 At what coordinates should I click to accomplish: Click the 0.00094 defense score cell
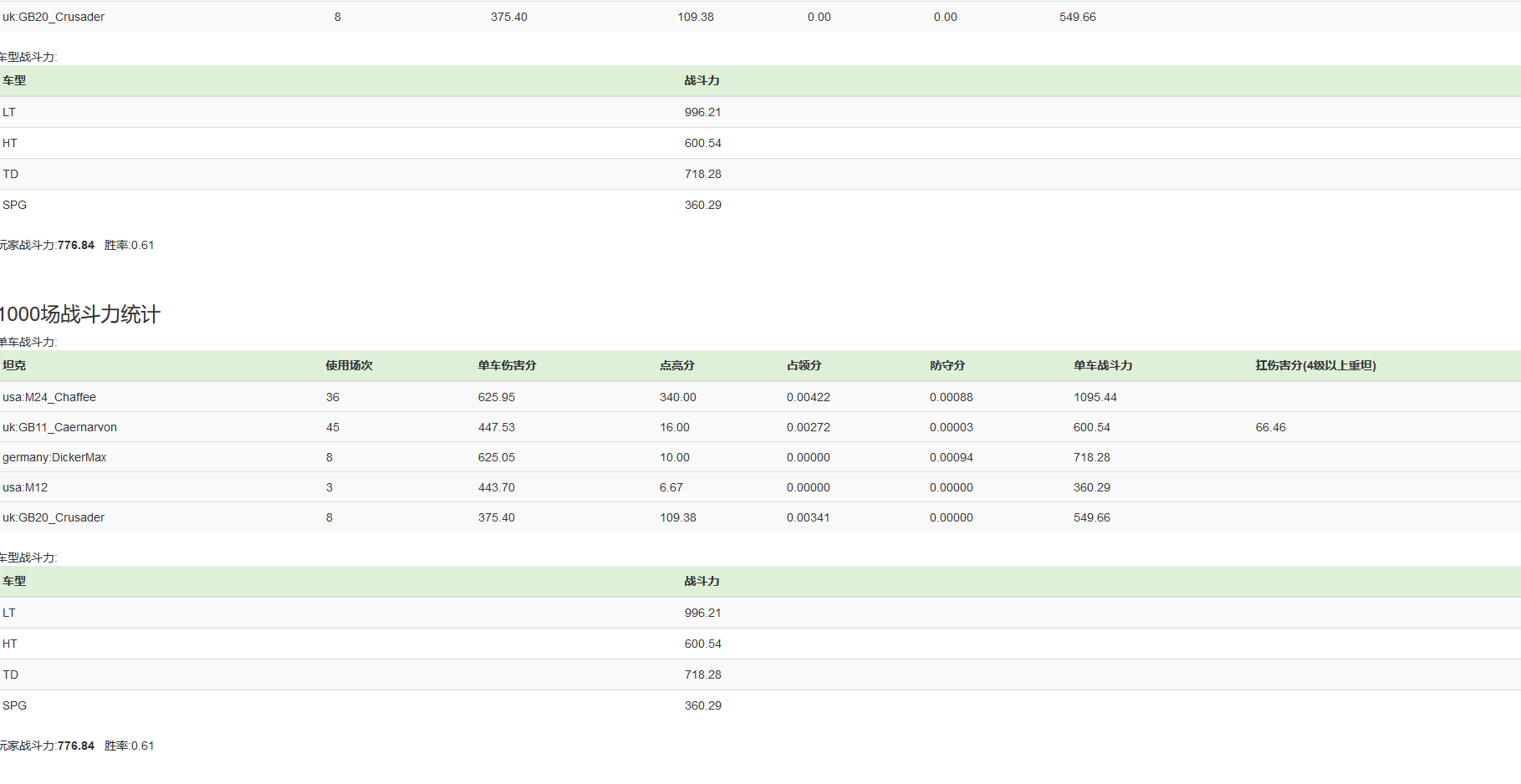click(951, 457)
